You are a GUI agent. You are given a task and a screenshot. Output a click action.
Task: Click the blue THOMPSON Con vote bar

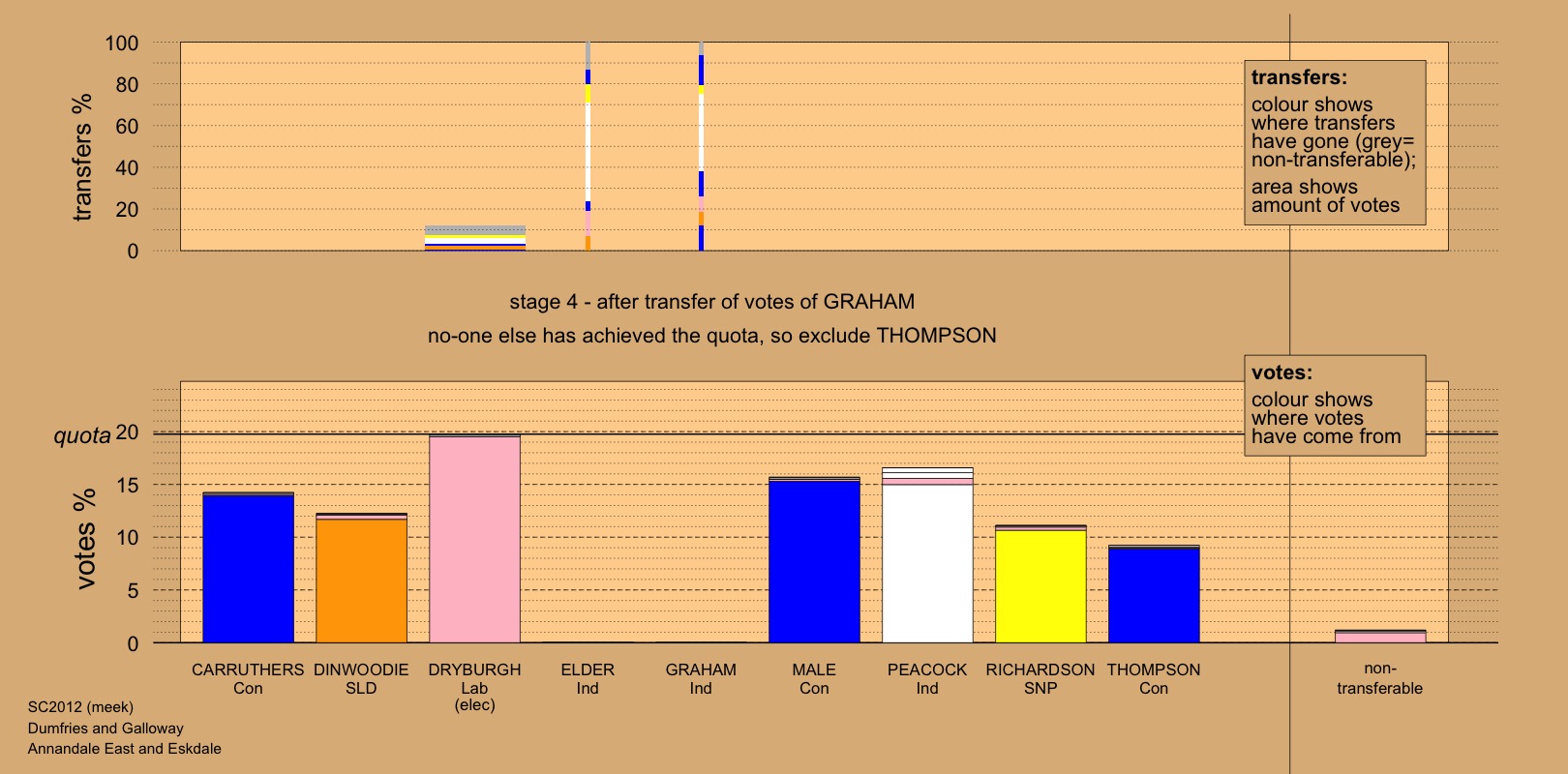tap(1154, 594)
